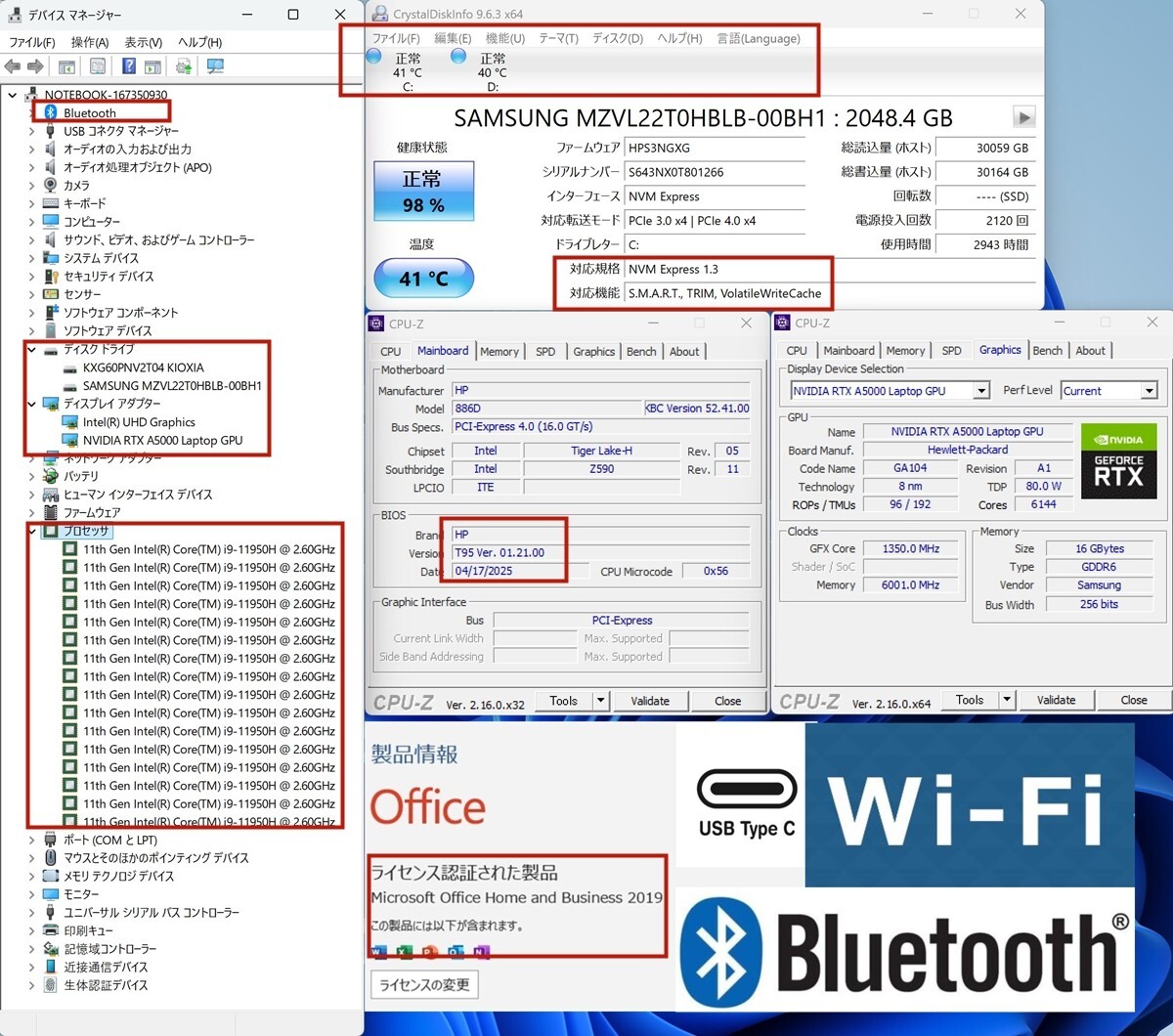Open the Display Device Selection dropdown in CPU-Z
This screenshot has height=1036, width=1173.
tap(981, 391)
